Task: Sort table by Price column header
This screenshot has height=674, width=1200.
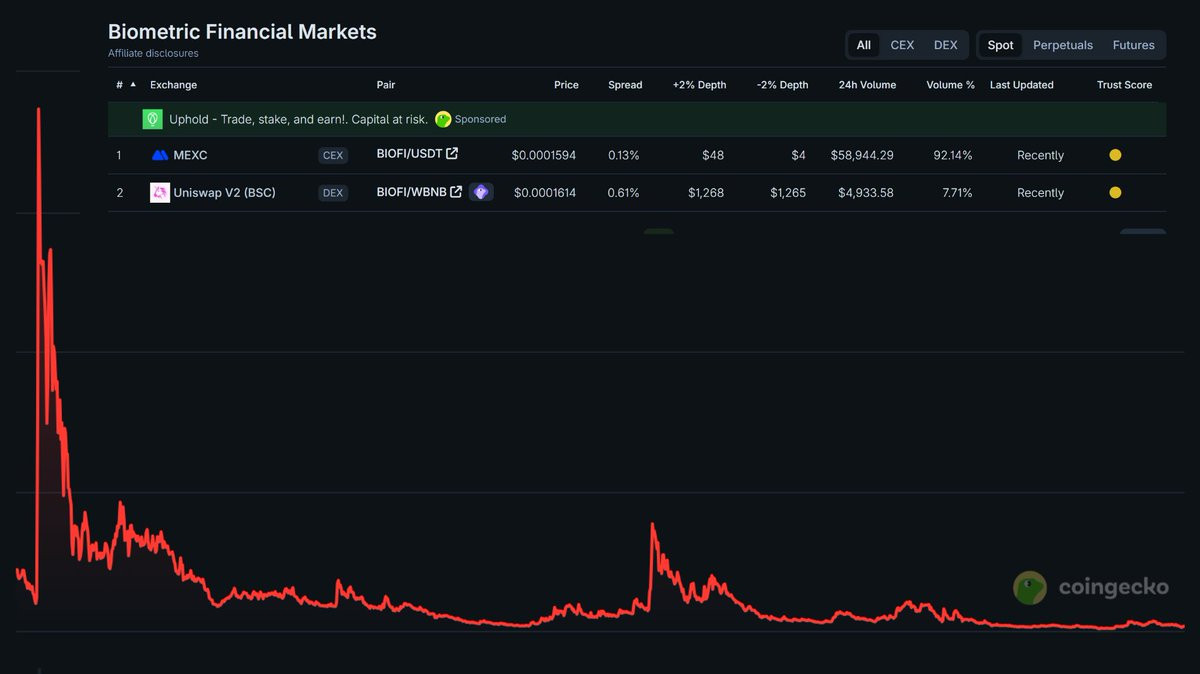Action: pyautogui.click(x=566, y=85)
